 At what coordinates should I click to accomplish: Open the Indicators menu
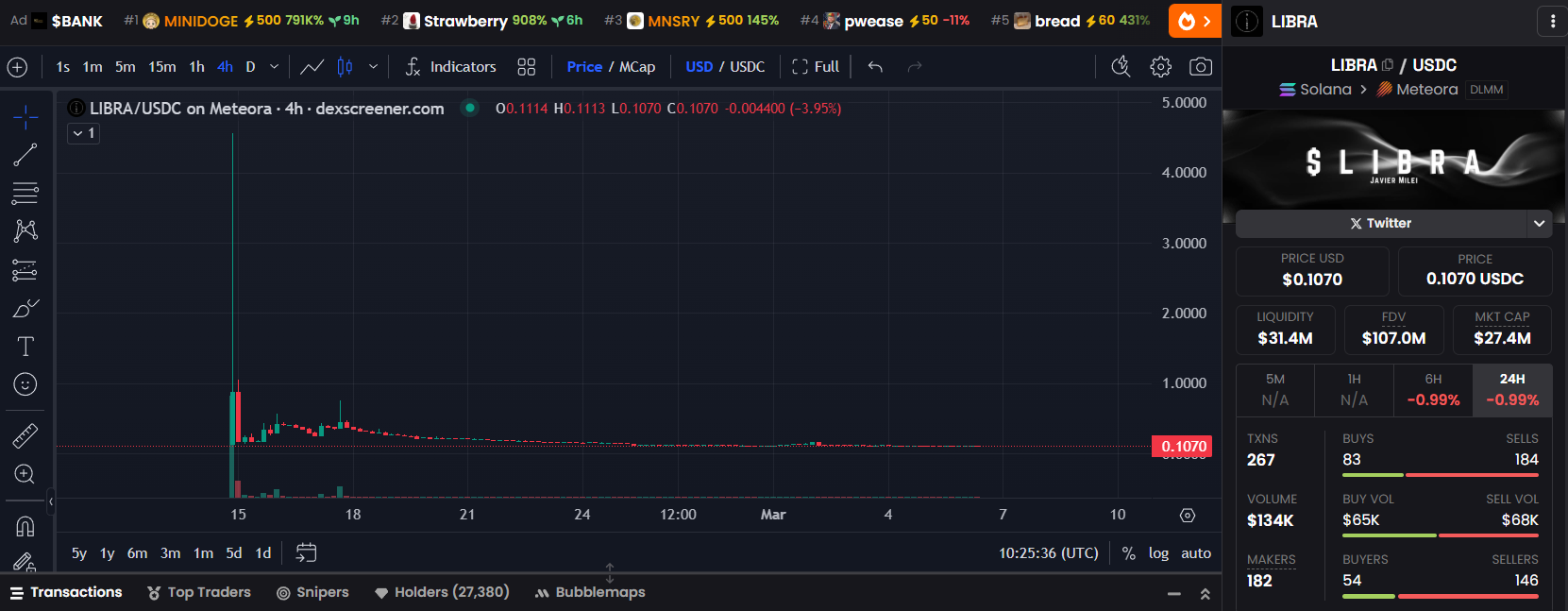pyautogui.click(x=450, y=67)
